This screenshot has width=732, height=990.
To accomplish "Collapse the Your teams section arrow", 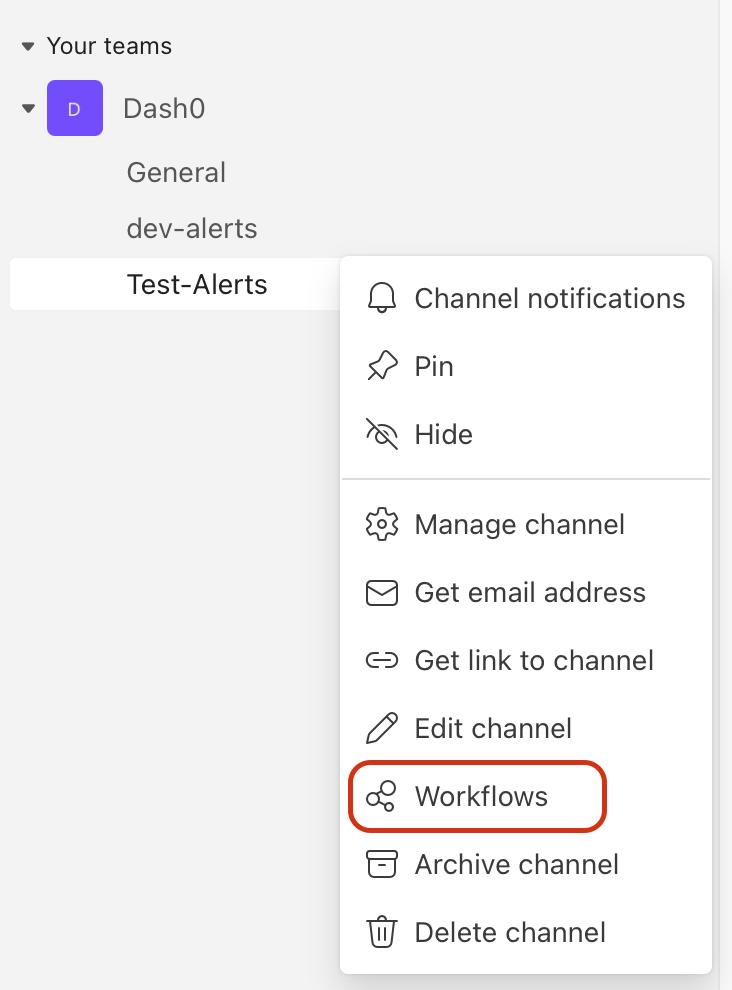I will pos(28,47).
